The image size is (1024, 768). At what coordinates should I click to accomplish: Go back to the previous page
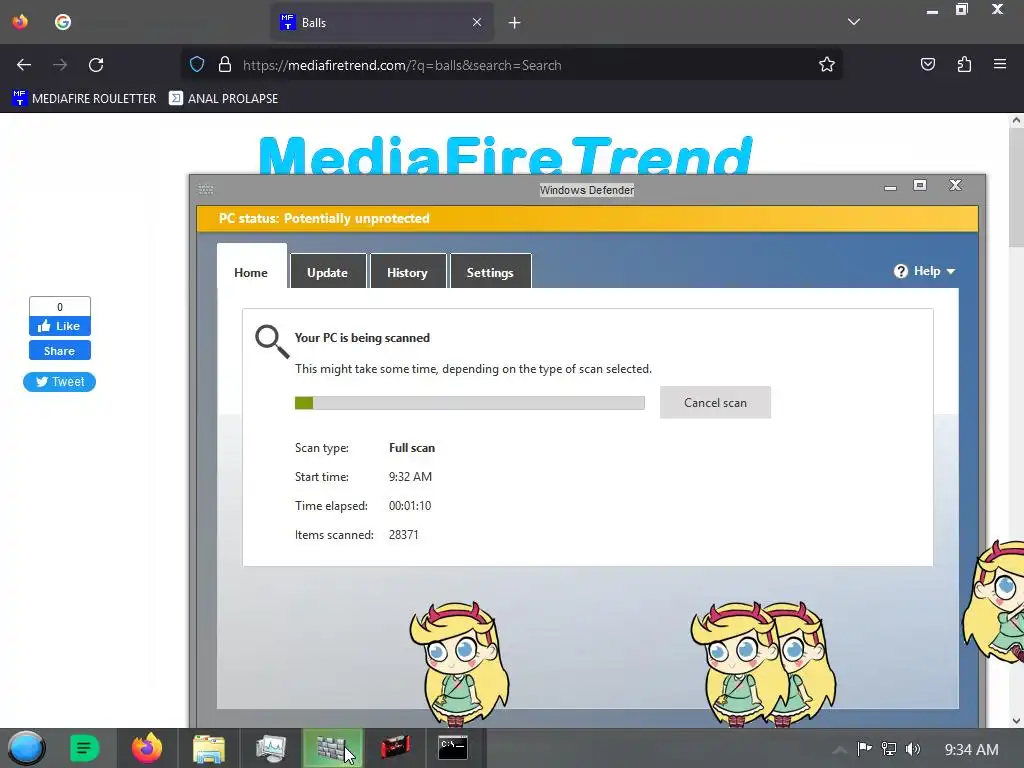[x=24, y=65]
